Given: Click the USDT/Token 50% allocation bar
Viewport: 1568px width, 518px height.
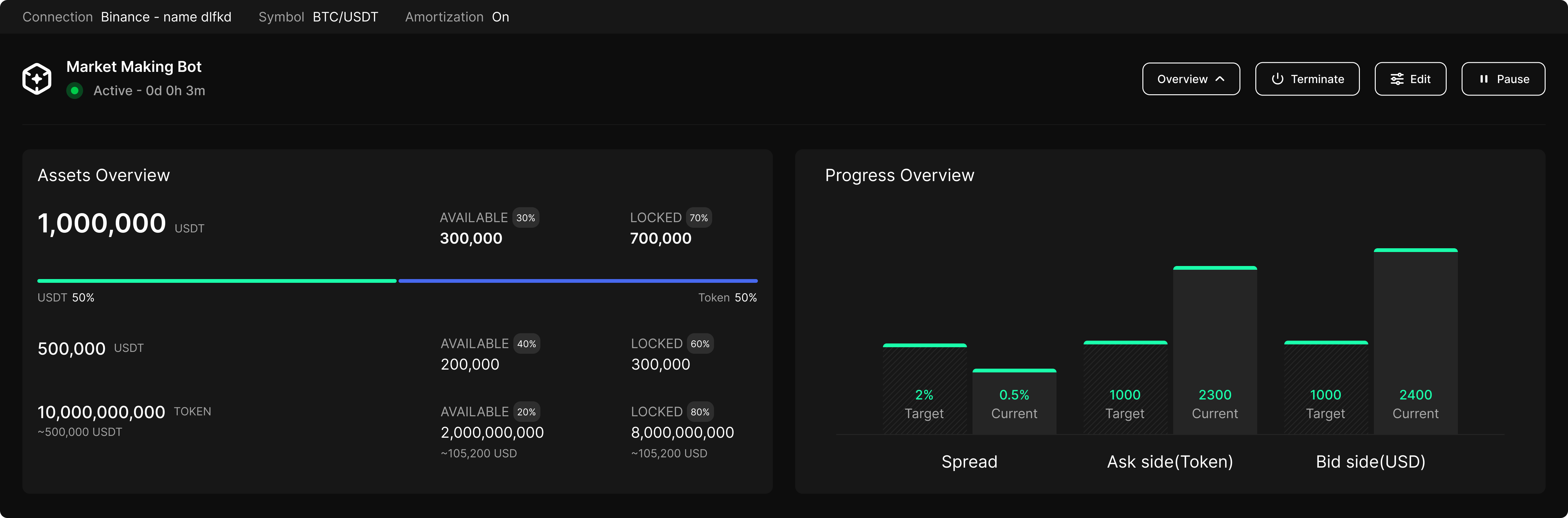Looking at the screenshot, I should (x=398, y=281).
